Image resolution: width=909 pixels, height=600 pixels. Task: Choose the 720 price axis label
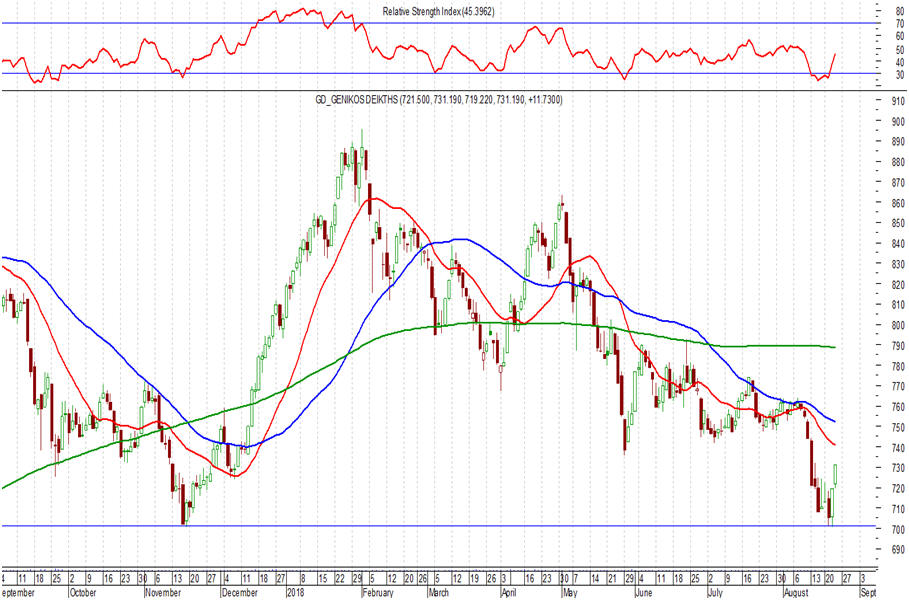click(x=898, y=488)
